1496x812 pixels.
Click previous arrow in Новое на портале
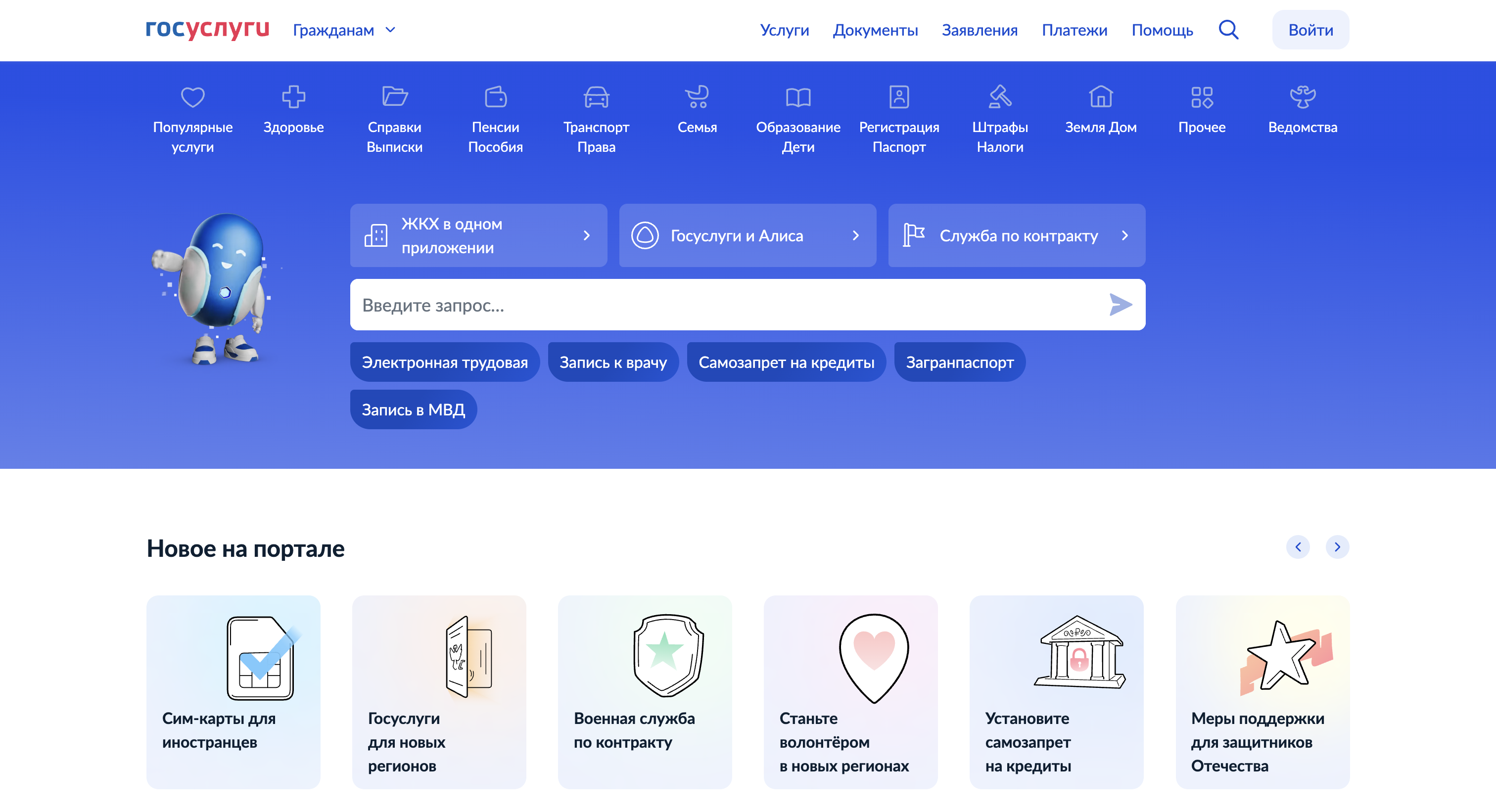click(x=1298, y=547)
